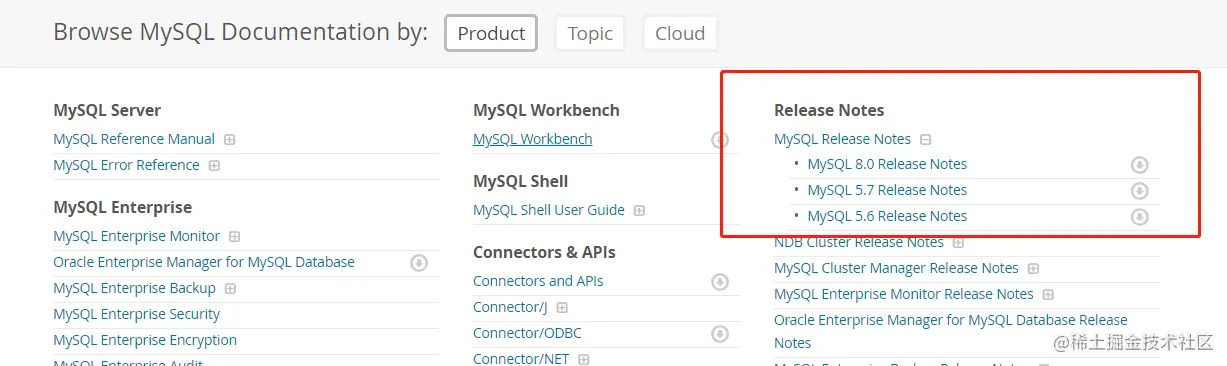Open MySQL Cluster Manager Release Notes
Viewport: 1227px width, 366px height.
[x=896, y=268]
